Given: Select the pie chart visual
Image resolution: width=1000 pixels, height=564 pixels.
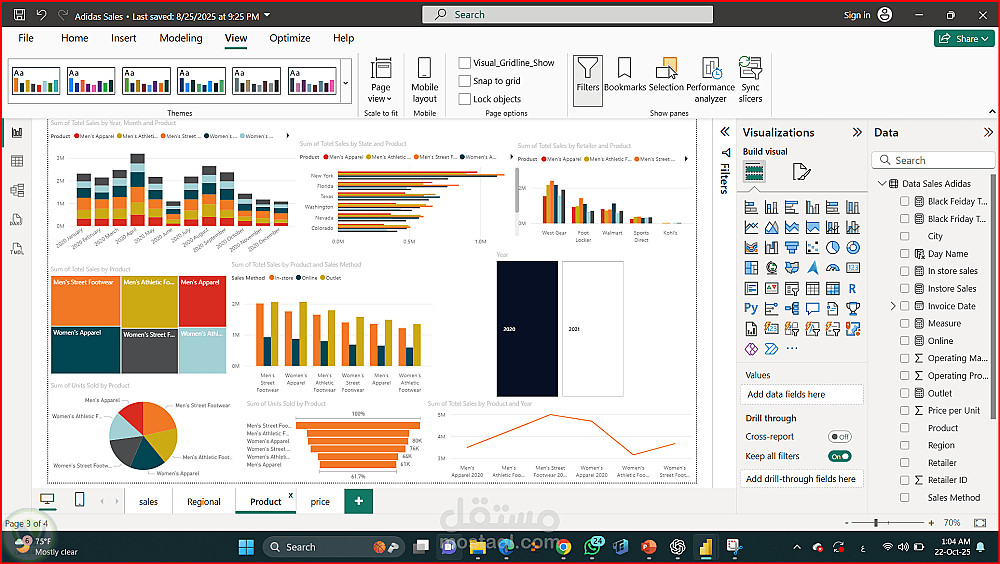Looking at the screenshot, I should [832, 248].
